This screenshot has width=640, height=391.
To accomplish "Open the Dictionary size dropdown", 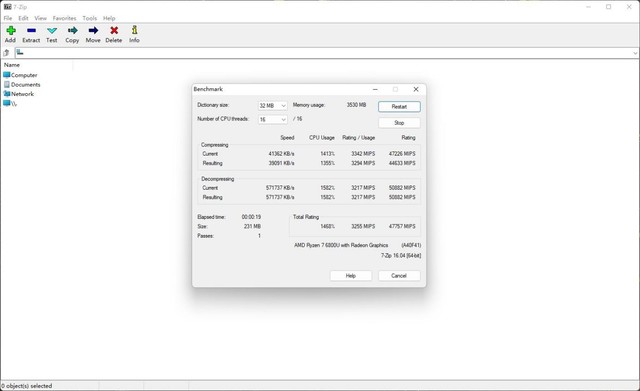I will (272, 106).
